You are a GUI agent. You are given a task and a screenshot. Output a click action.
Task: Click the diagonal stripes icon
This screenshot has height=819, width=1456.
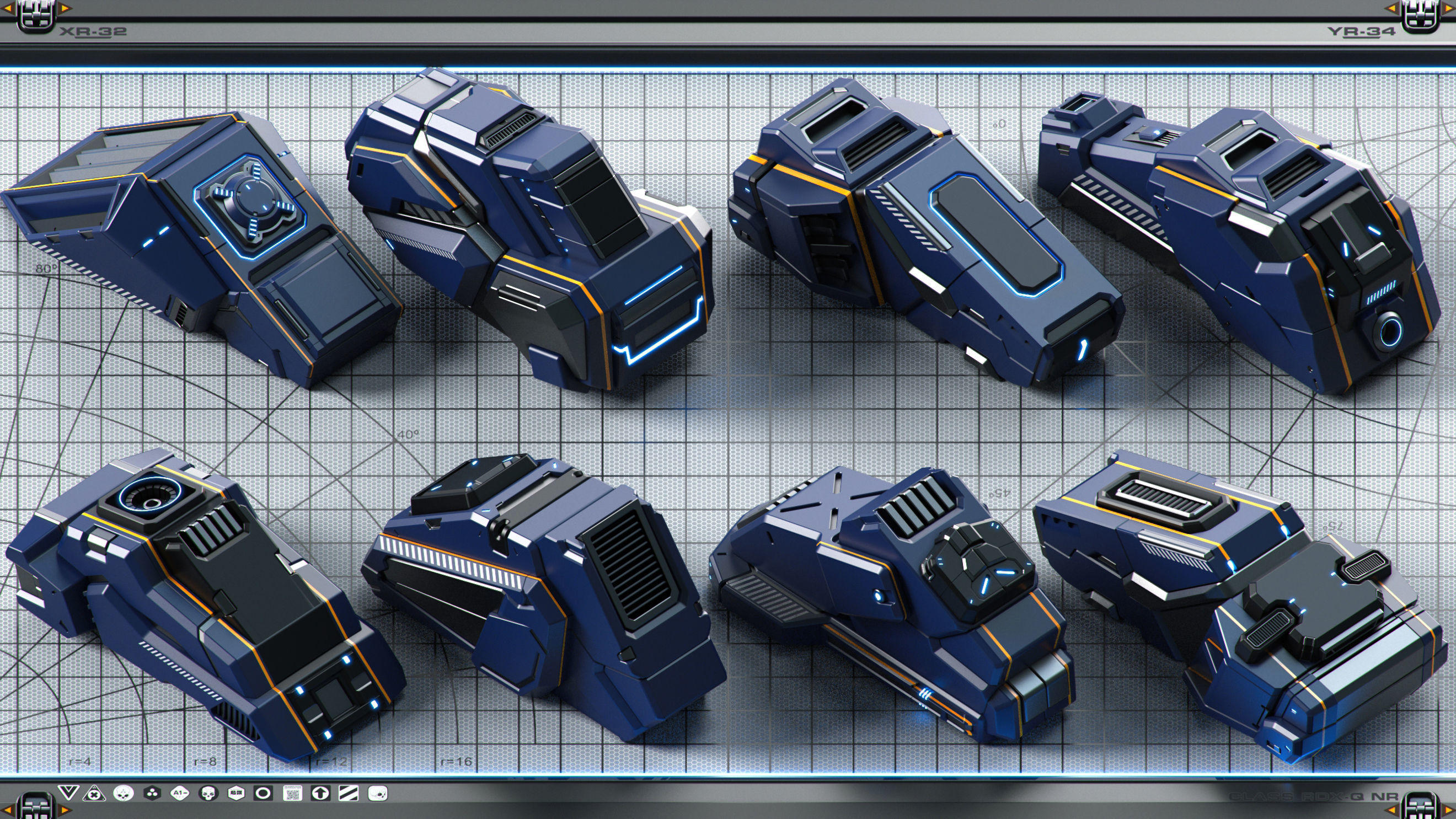tap(348, 794)
